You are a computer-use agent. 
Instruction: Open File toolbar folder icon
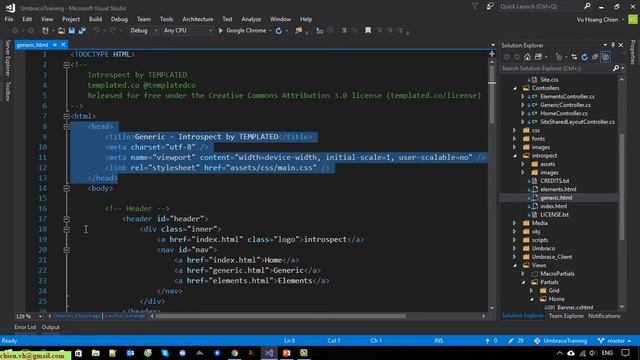[61, 31]
